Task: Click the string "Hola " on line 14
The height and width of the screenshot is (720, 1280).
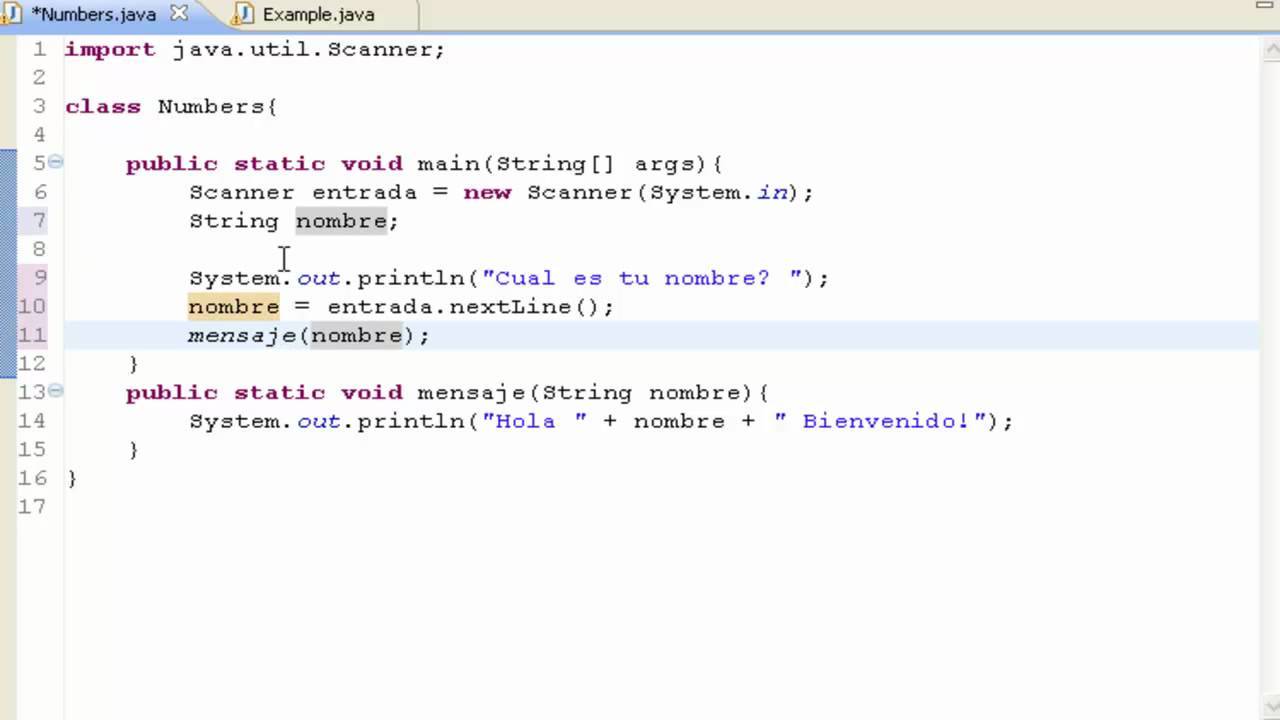Action: (535, 422)
